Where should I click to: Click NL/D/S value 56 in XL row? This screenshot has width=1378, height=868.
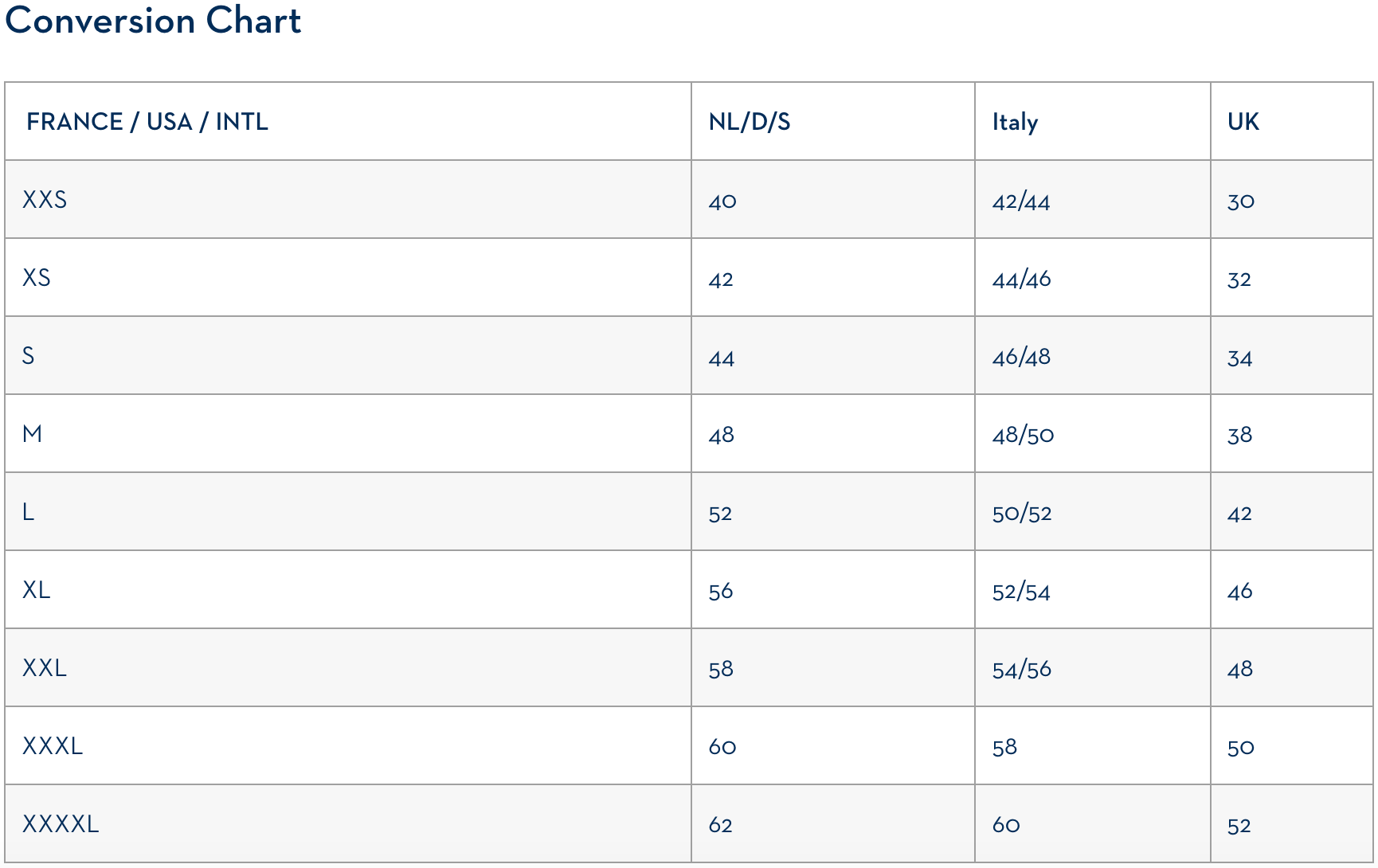(720, 591)
